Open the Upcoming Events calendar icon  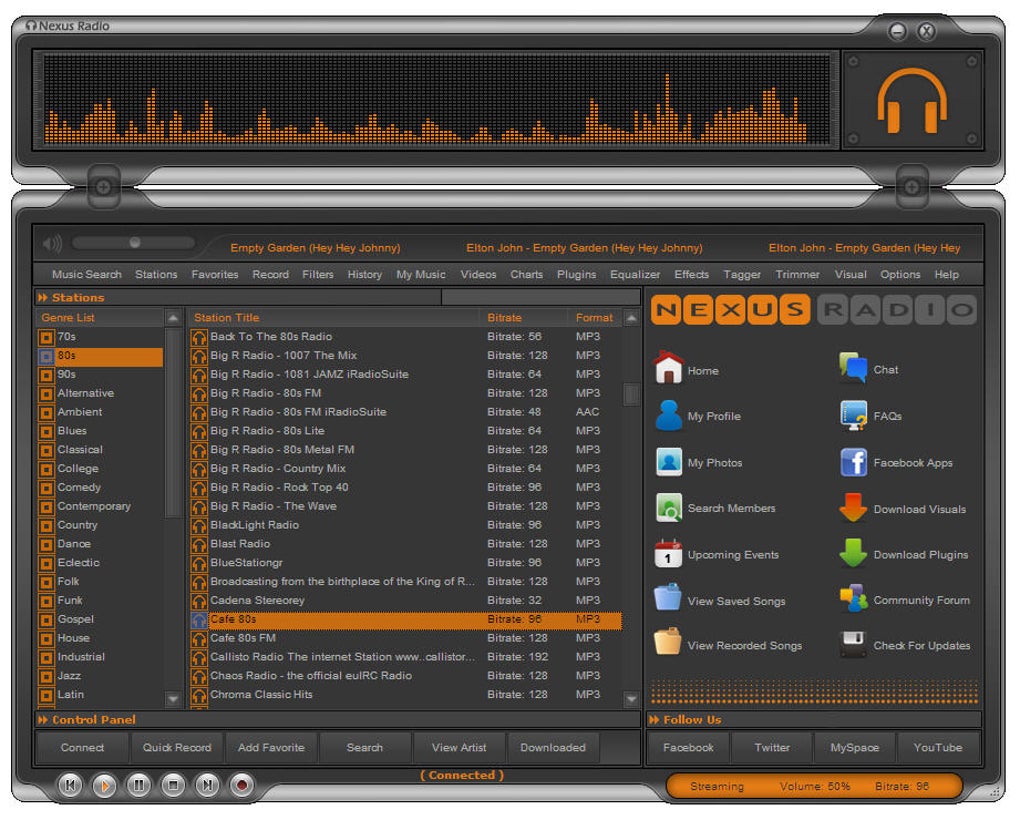tap(668, 554)
